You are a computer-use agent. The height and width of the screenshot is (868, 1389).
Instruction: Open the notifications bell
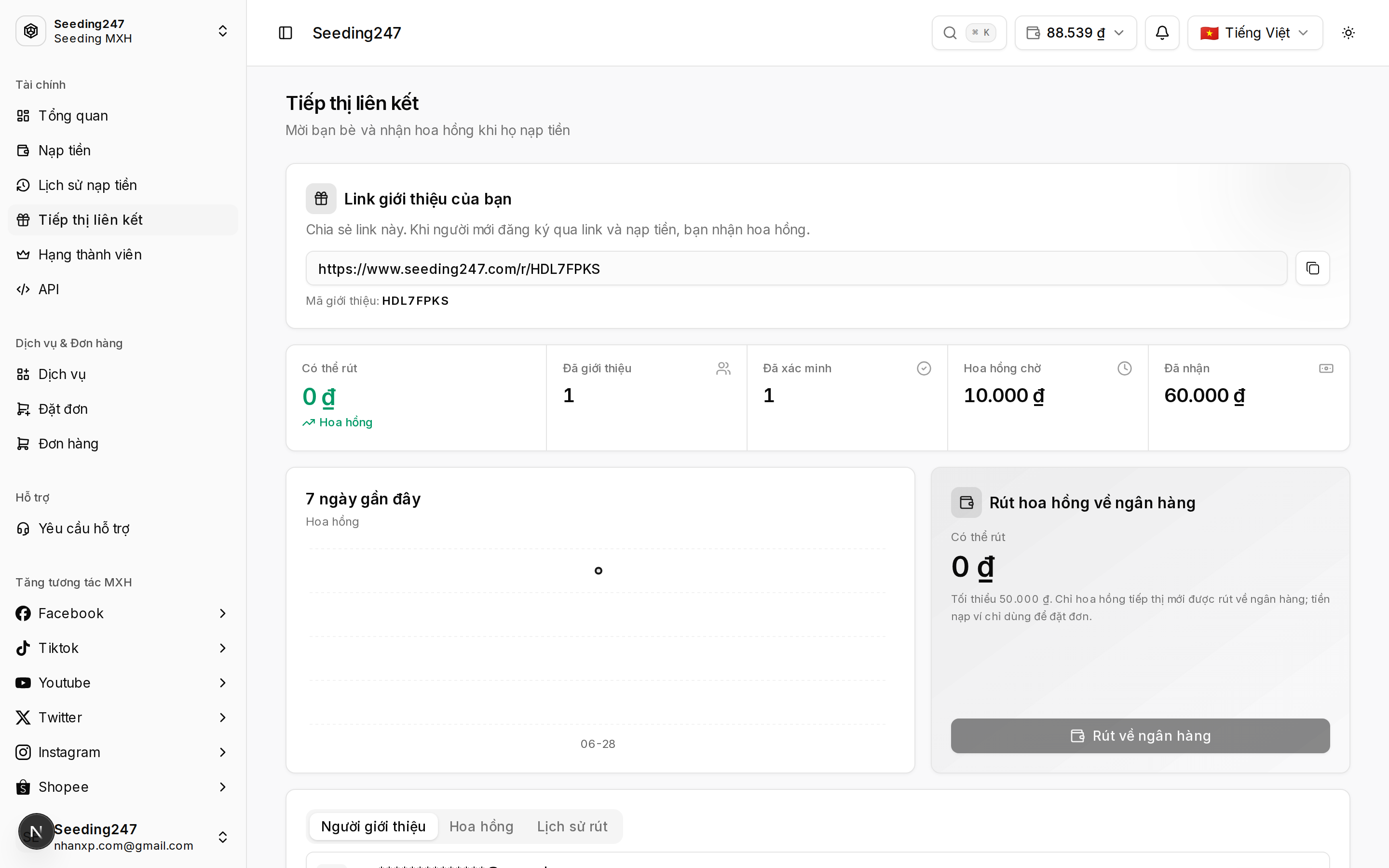click(x=1162, y=33)
